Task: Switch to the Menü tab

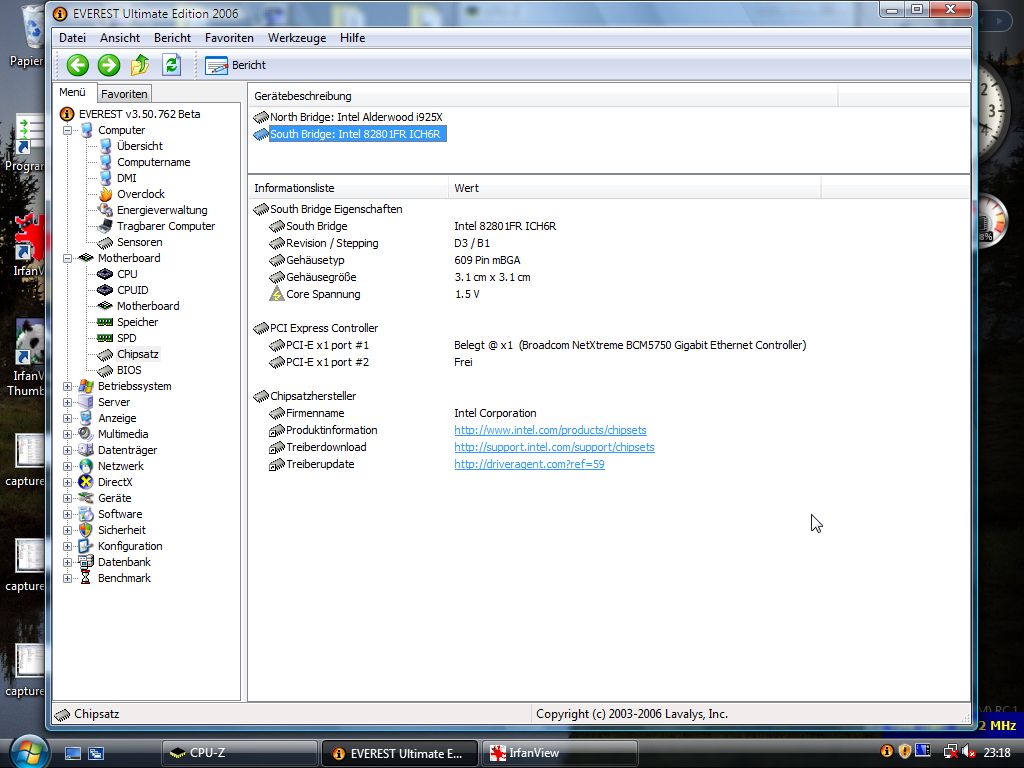Action: tap(72, 92)
